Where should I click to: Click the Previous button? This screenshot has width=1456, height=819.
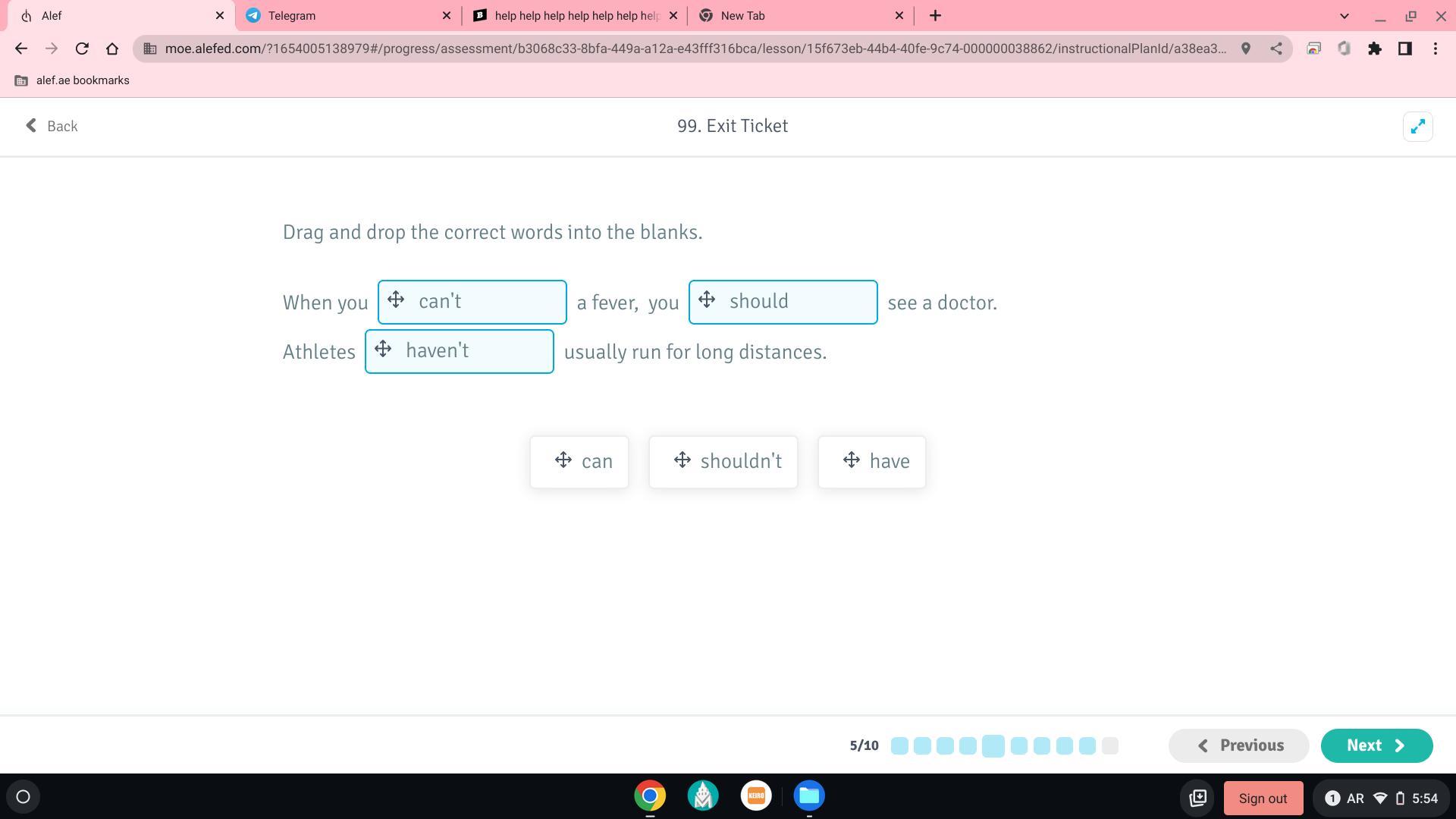1238,745
